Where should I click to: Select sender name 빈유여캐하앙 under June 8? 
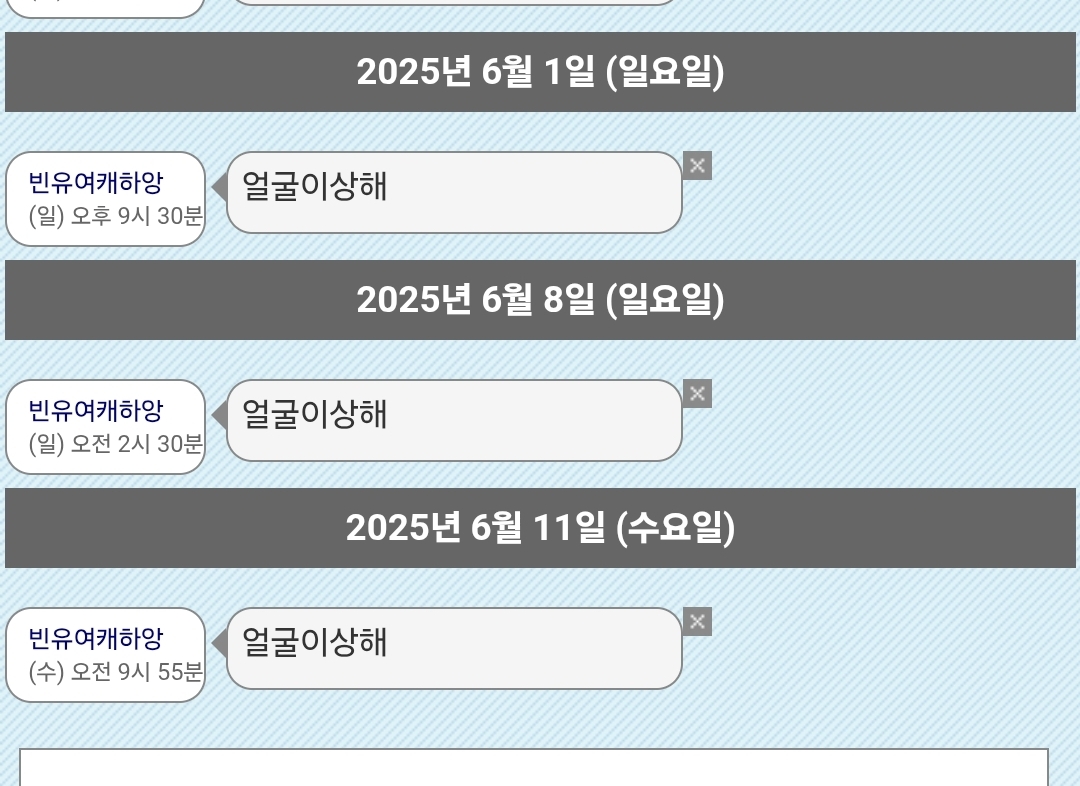click(96, 411)
